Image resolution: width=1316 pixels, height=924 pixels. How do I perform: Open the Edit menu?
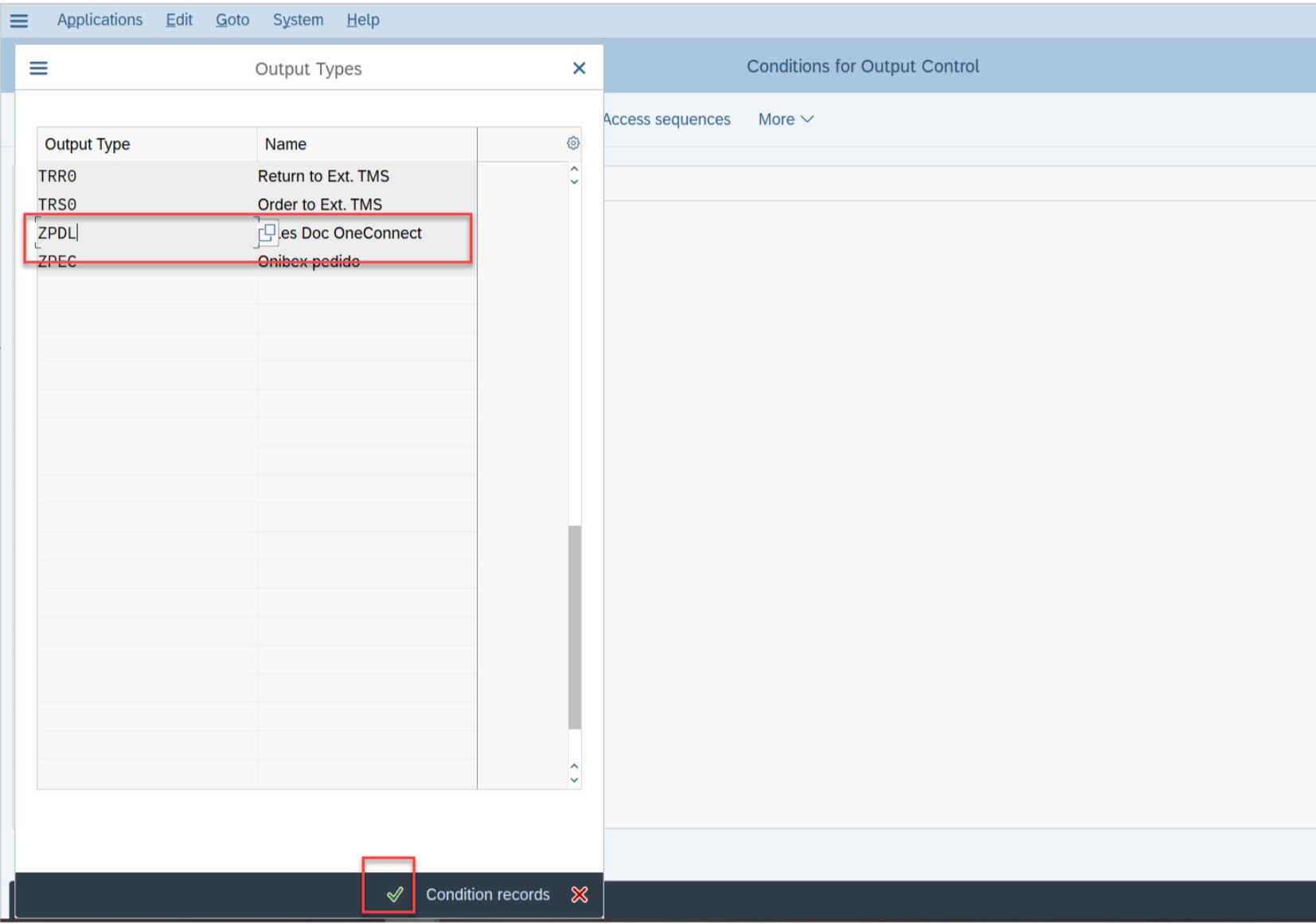click(x=179, y=20)
